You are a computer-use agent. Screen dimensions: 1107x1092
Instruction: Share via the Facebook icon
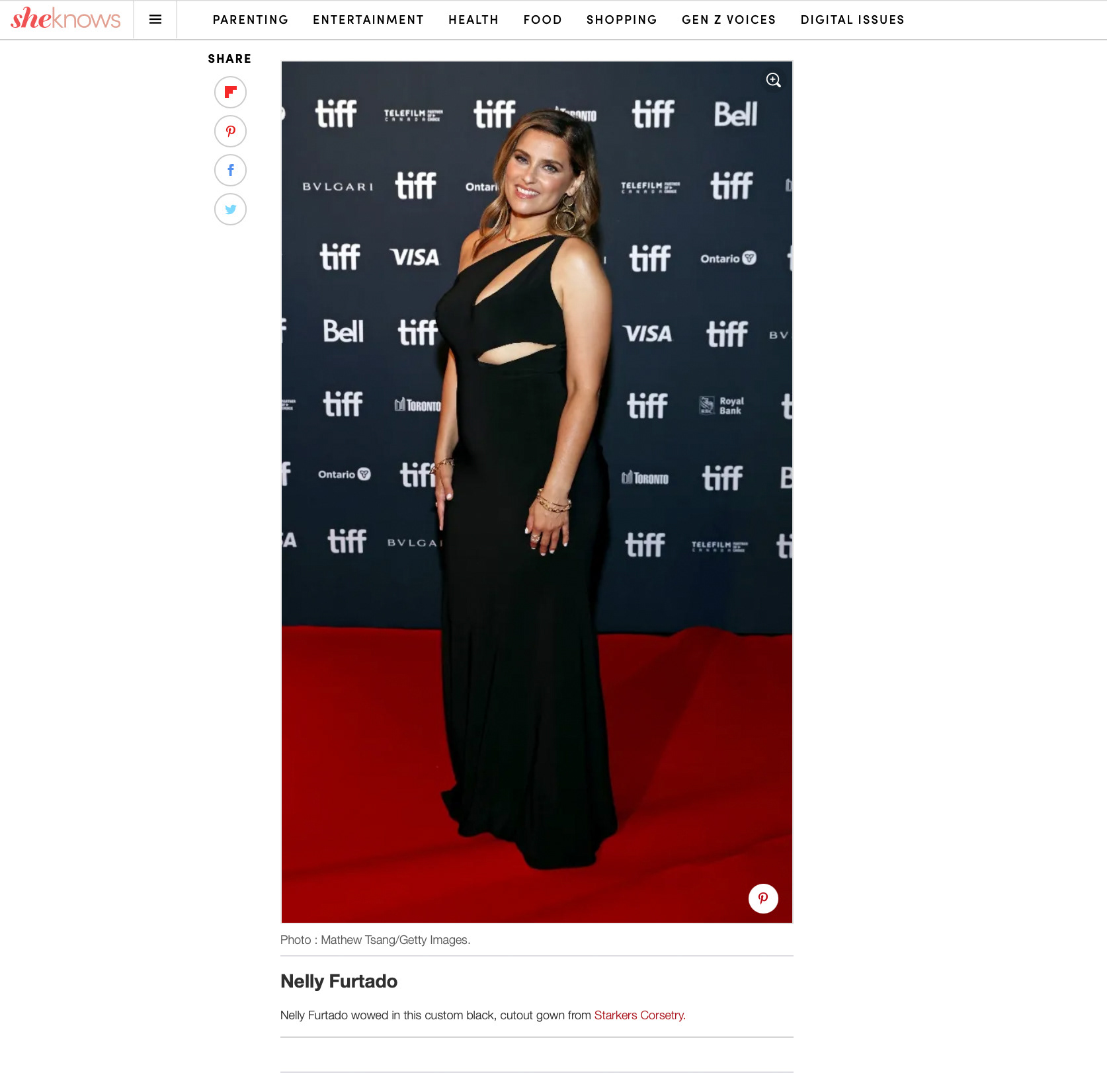(230, 170)
